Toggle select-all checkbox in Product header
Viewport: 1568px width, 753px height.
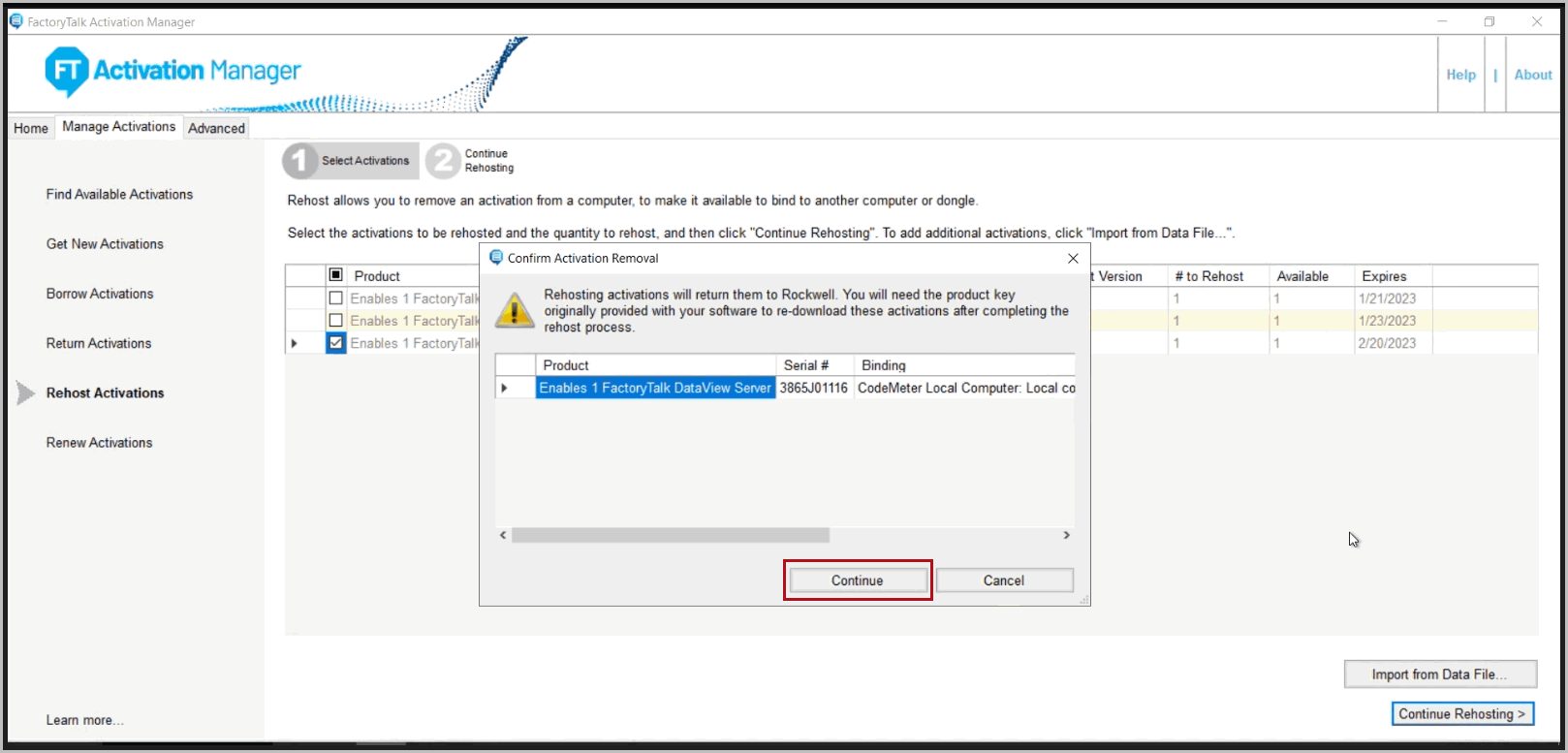pos(335,275)
